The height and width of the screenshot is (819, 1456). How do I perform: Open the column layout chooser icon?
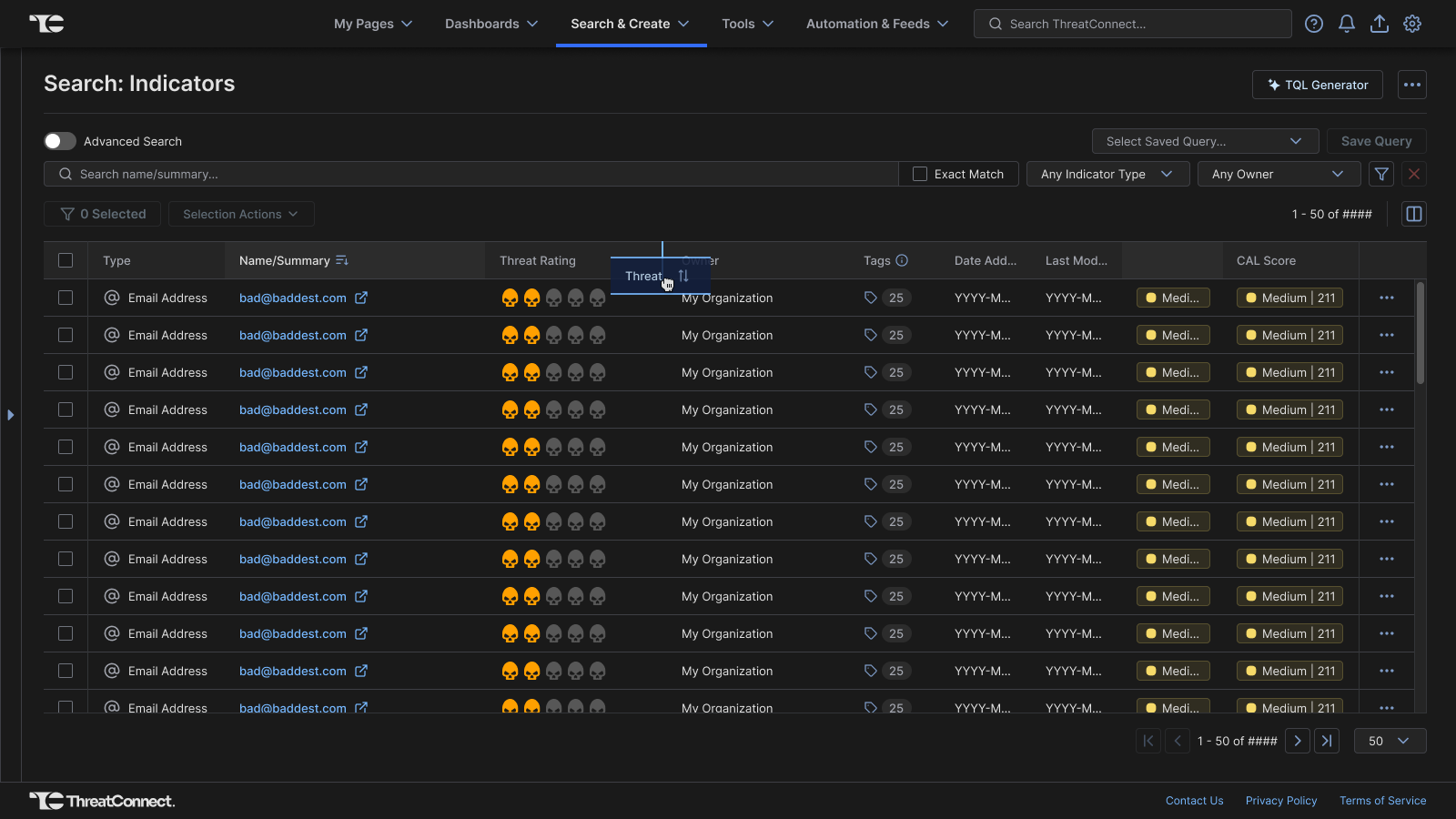1414,214
